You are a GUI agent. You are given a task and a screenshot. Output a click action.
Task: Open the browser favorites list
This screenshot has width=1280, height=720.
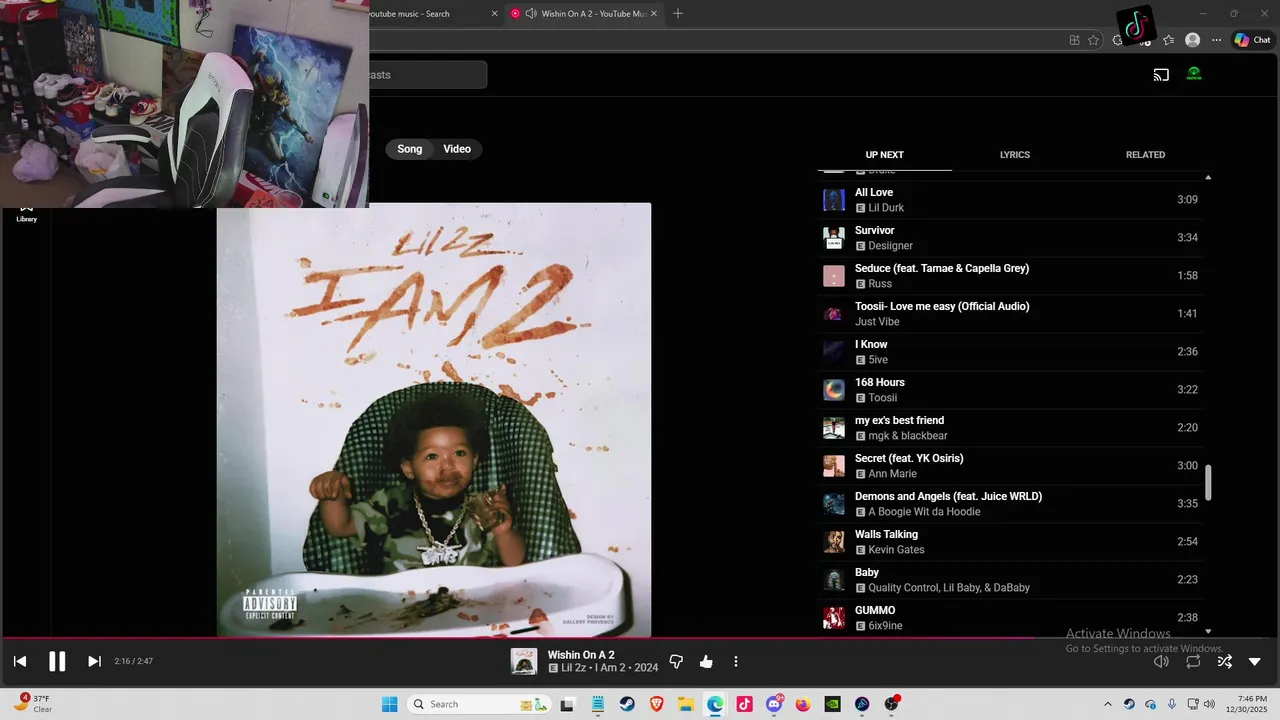pyautogui.click(x=1168, y=40)
